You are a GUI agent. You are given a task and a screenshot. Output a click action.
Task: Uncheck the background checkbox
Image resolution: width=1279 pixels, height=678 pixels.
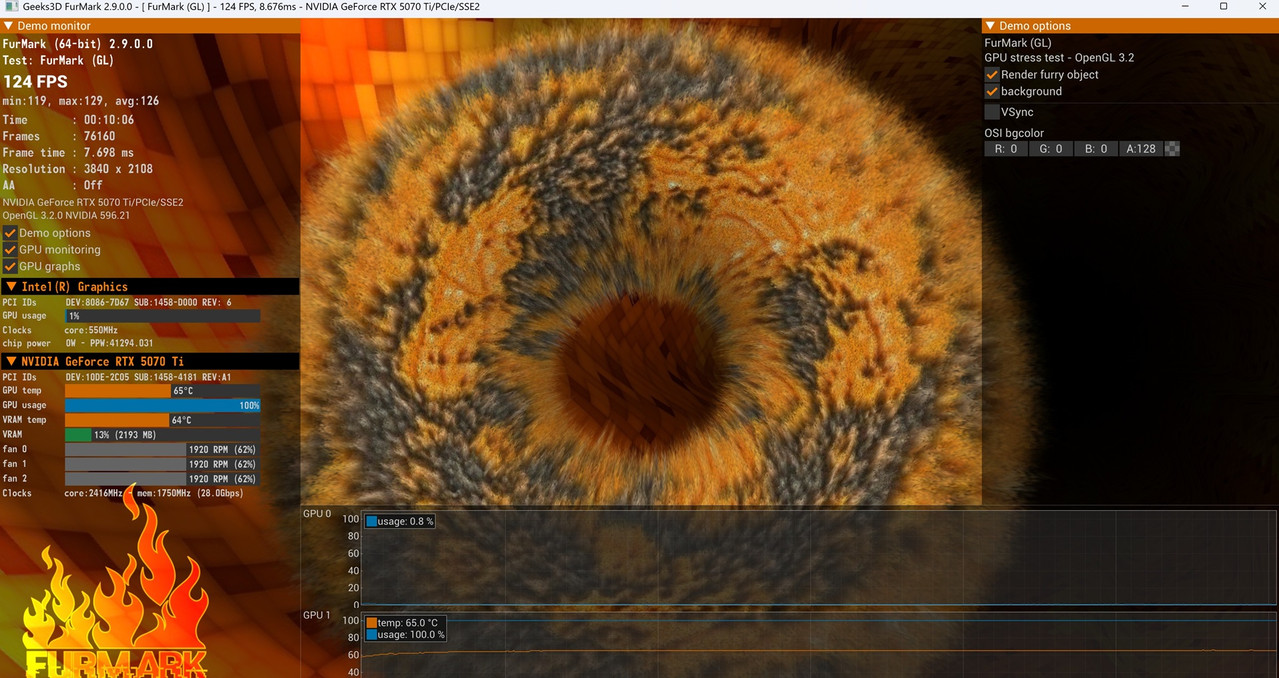992,91
